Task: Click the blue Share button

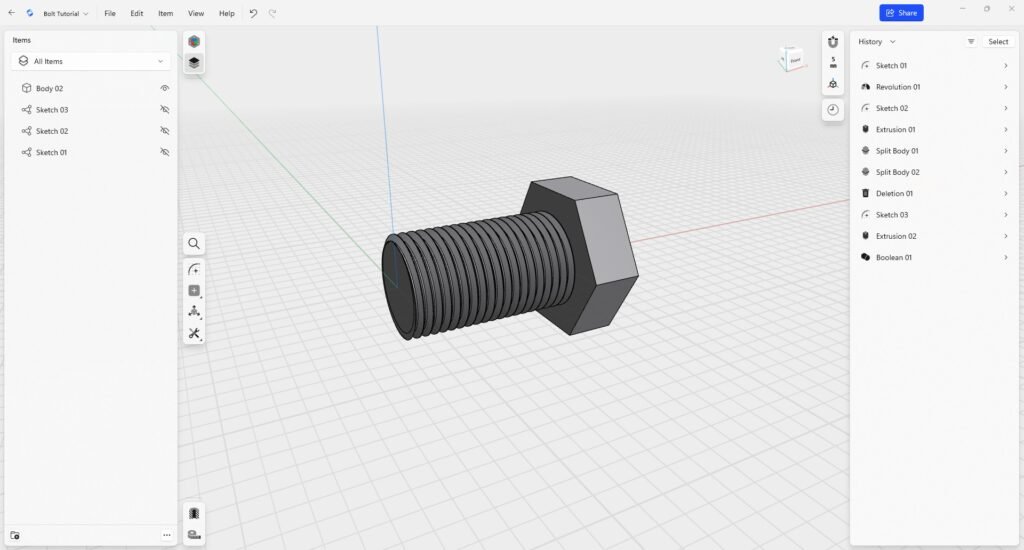Action: [901, 13]
